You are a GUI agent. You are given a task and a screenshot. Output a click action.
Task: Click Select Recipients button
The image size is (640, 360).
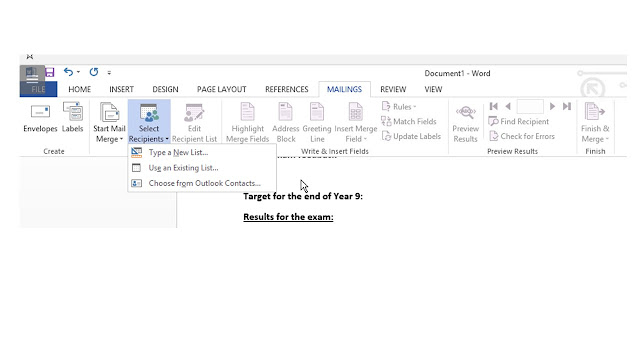point(149,122)
